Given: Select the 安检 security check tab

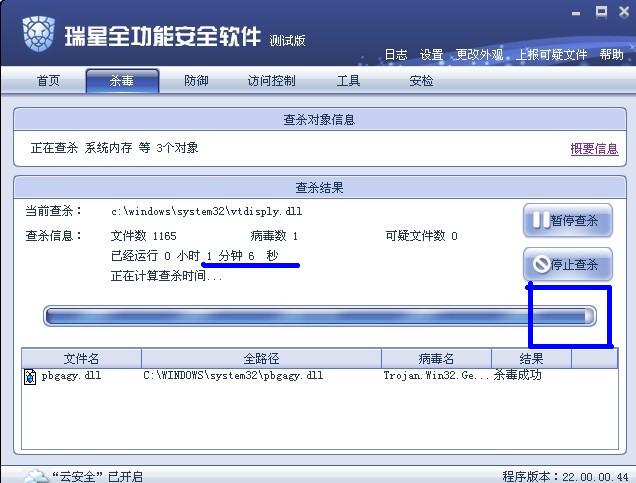Looking at the screenshot, I should (x=421, y=81).
